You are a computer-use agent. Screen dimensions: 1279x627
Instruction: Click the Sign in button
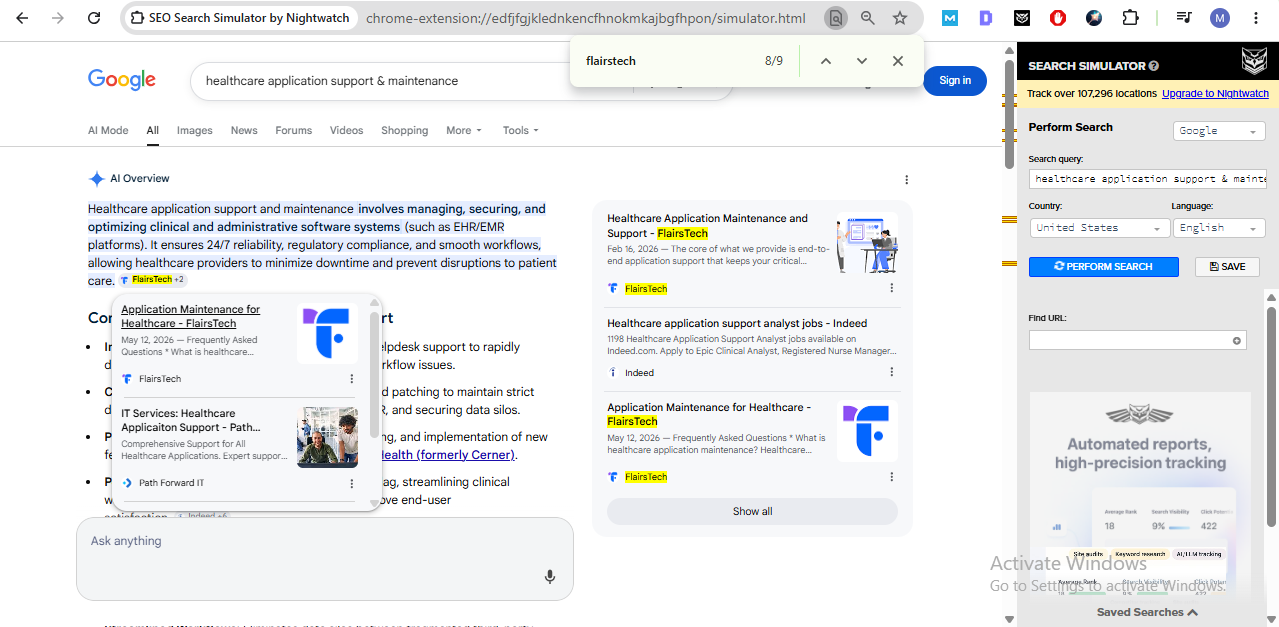[955, 80]
